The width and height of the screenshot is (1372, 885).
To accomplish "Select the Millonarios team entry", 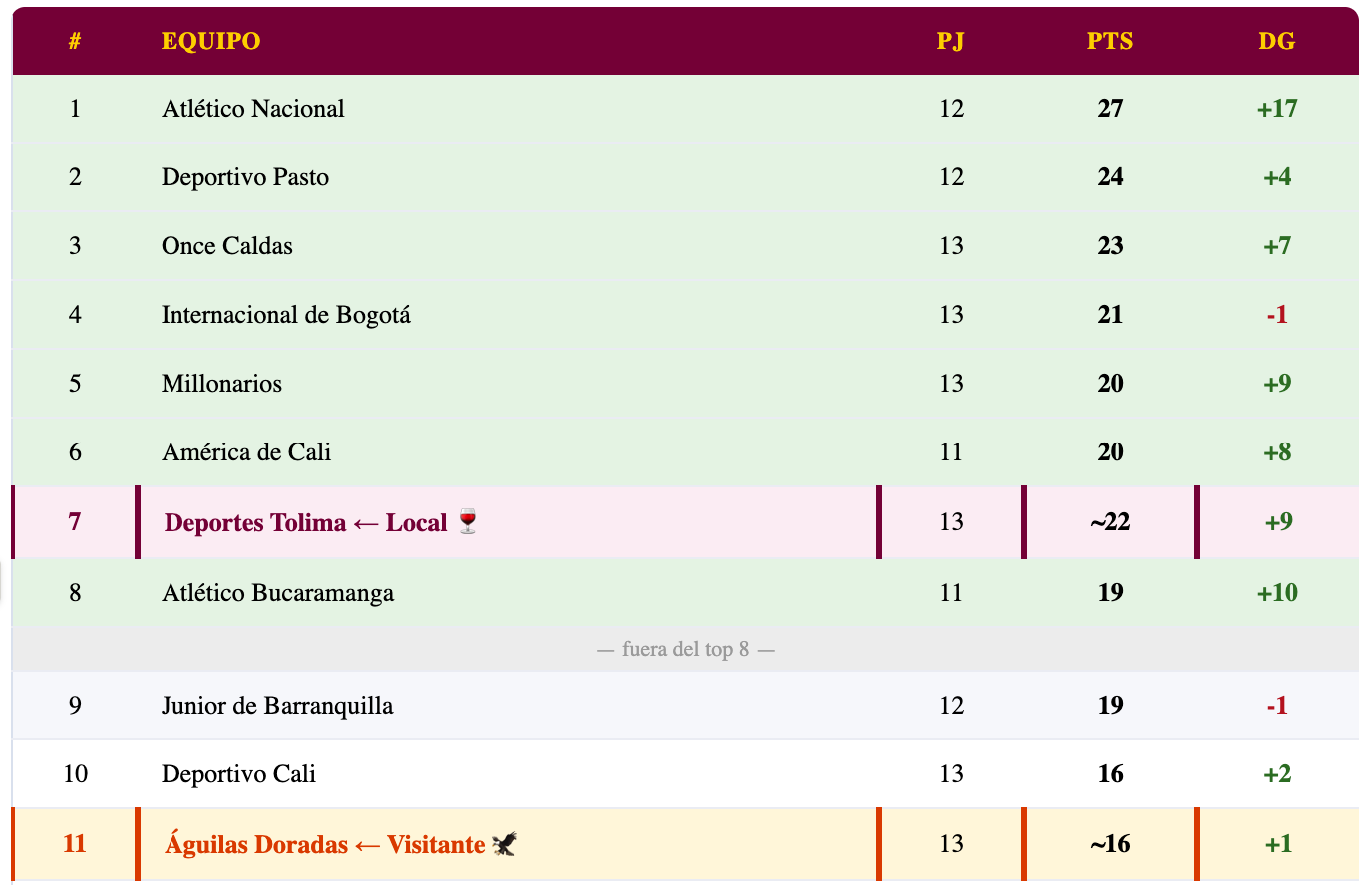I will pos(221,384).
